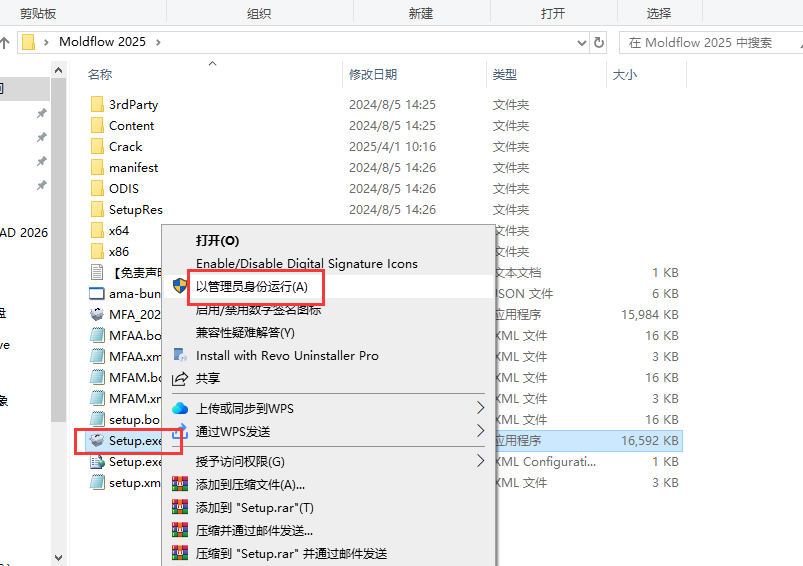Viewport: 803px width, 566px height.
Task: Click the MFA_2025 application icon
Action: click(97, 314)
